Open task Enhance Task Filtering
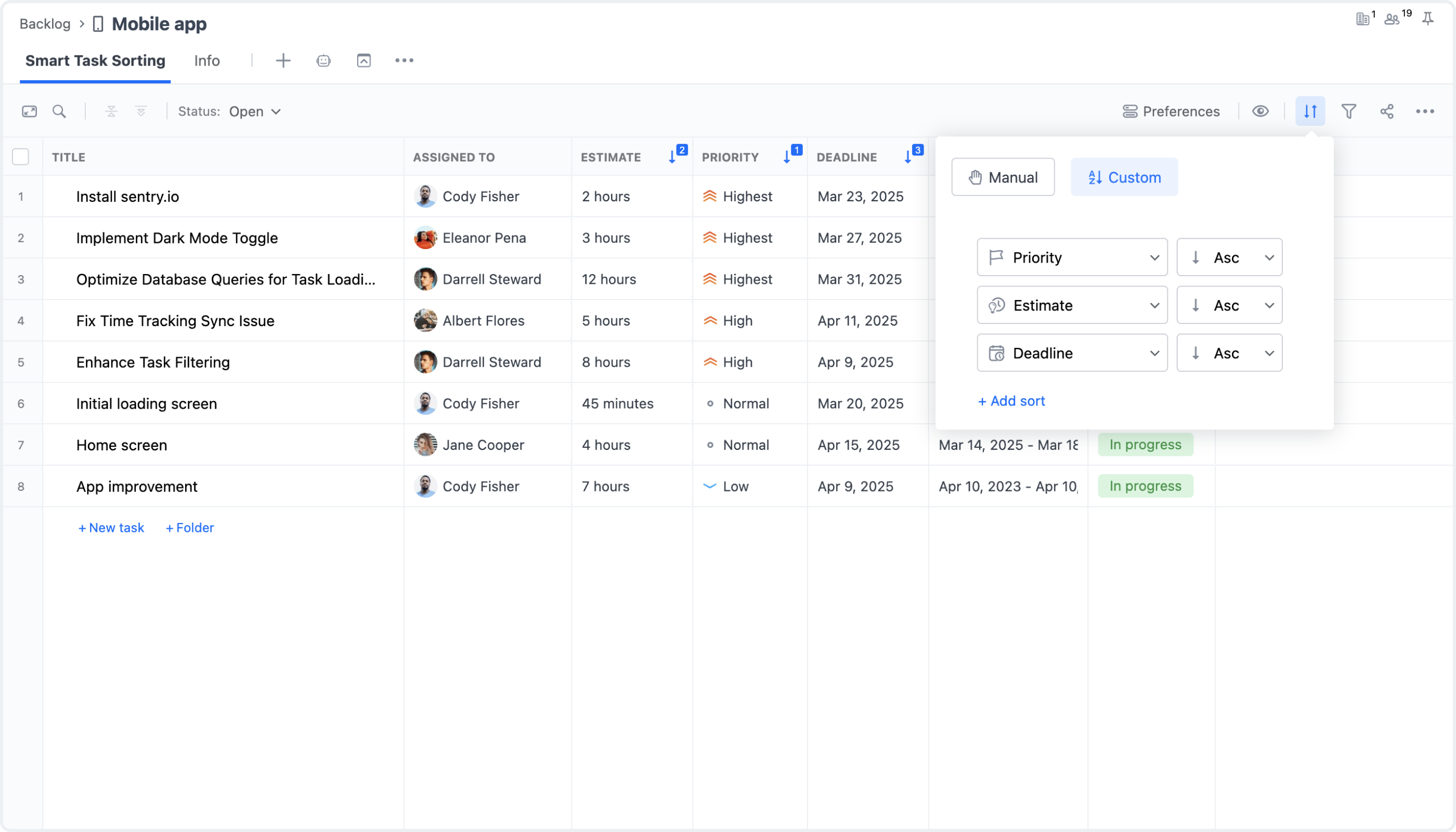The image size is (1456, 832). pyautogui.click(x=153, y=362)
